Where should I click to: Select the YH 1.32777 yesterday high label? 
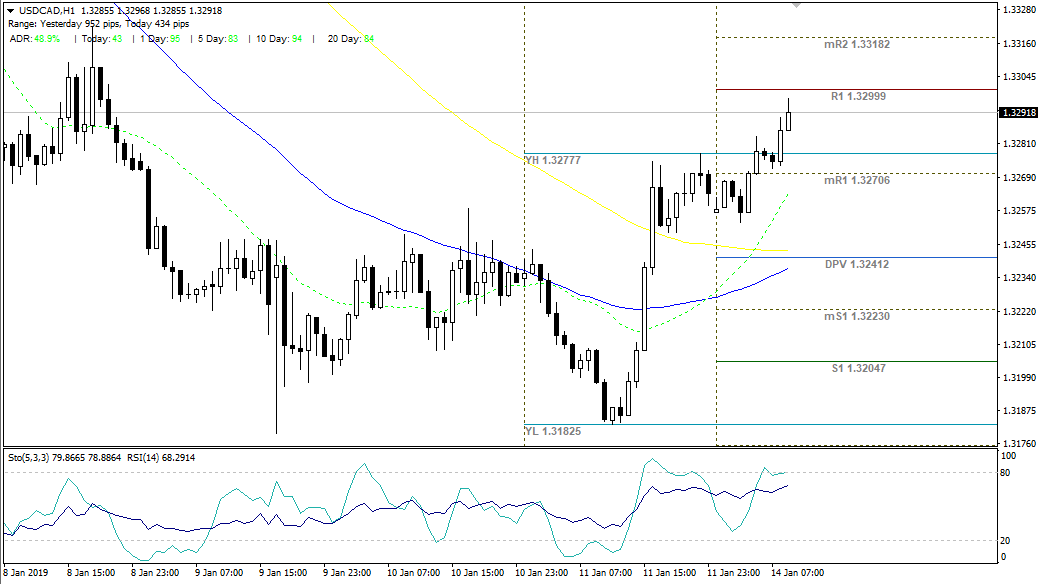point(553,160)
